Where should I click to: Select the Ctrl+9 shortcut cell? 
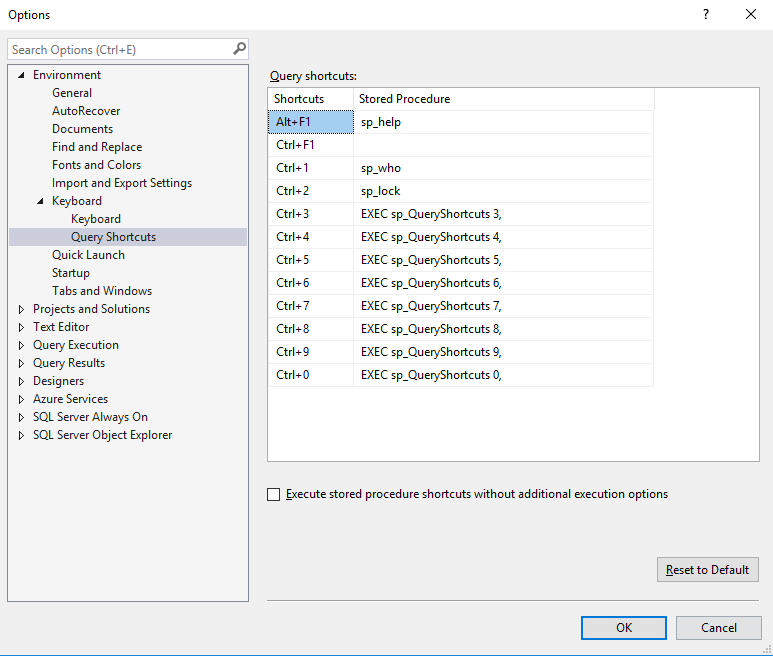tap(311, 352)
